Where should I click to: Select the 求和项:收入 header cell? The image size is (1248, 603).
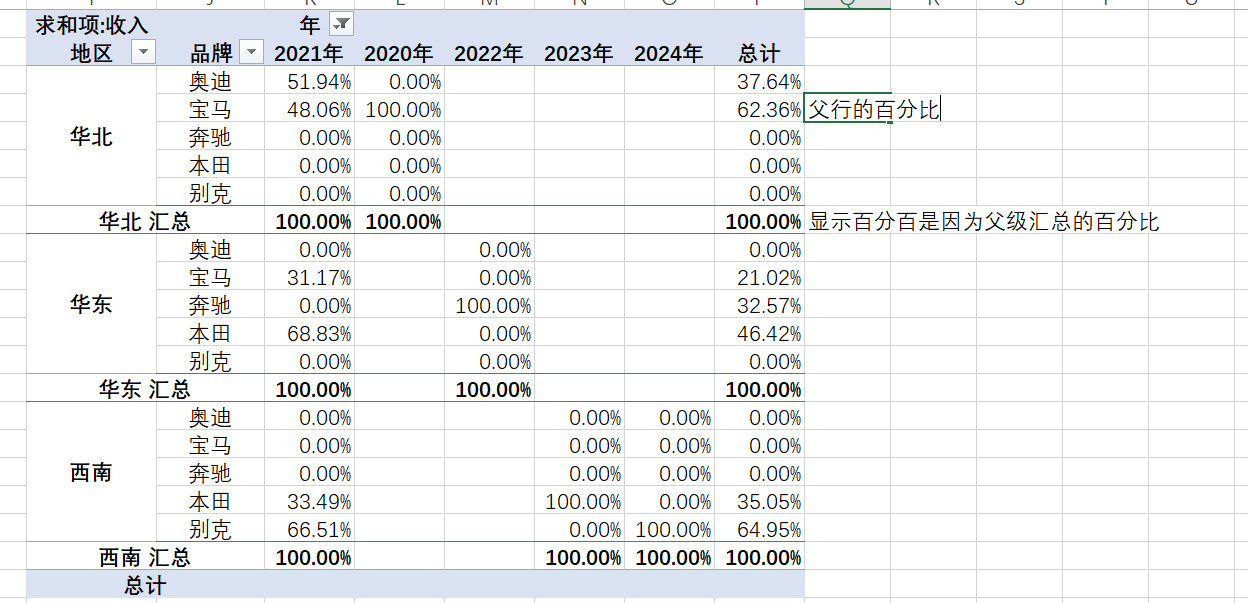[x=92, y=24]
